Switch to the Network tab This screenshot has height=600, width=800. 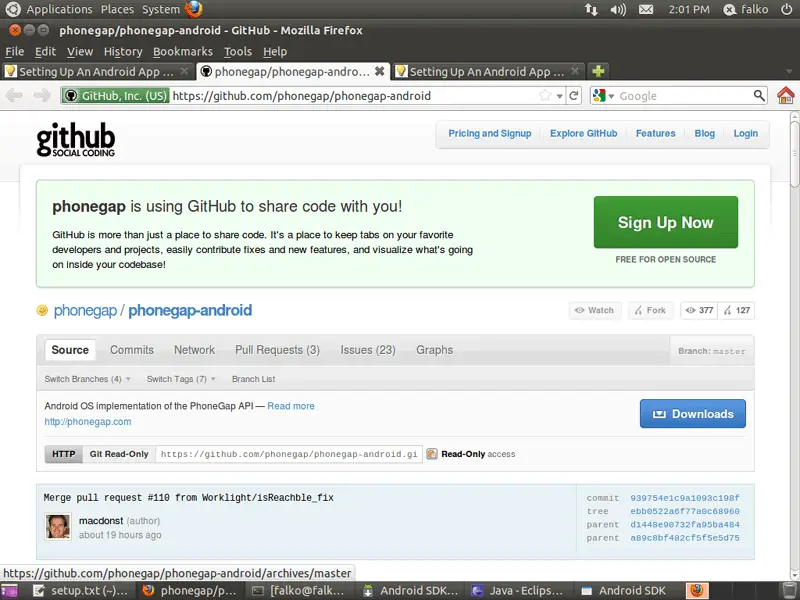[x=194, y=350]
